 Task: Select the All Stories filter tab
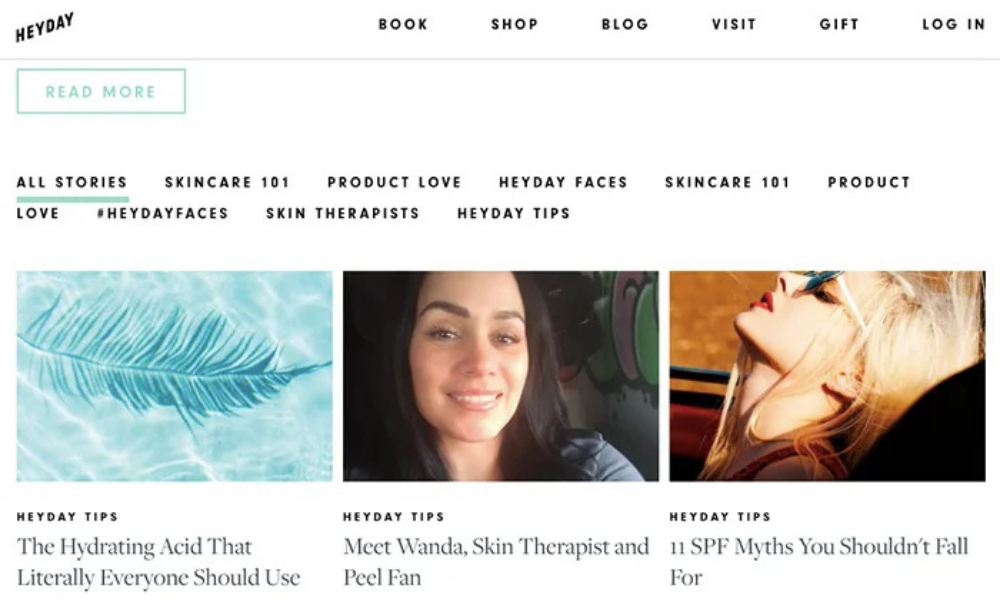(72, 182)
